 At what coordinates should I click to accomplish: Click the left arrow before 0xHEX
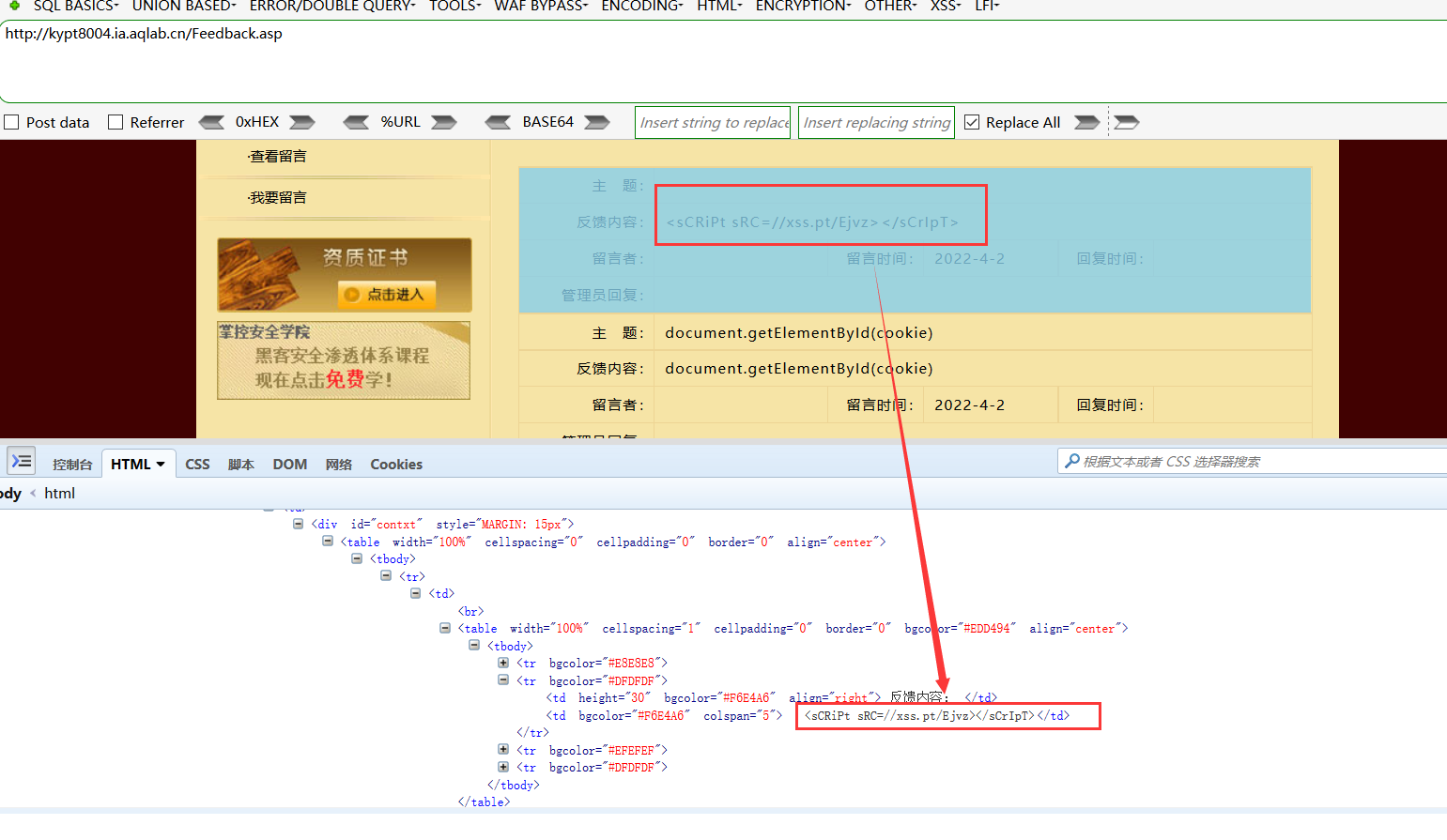[x=212, y=122]
